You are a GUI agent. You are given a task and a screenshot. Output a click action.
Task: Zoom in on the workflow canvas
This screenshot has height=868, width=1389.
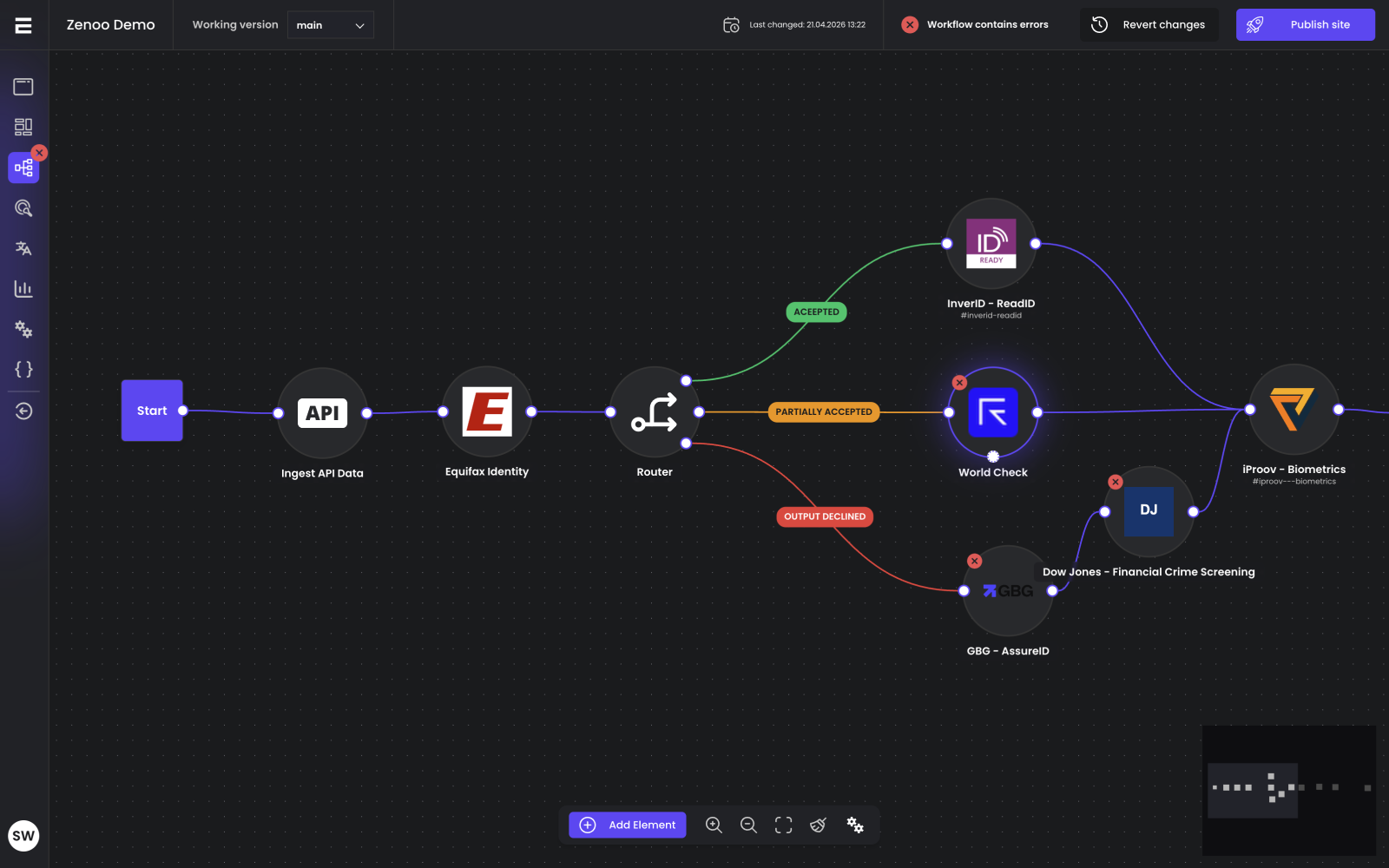tap(714, 825)
